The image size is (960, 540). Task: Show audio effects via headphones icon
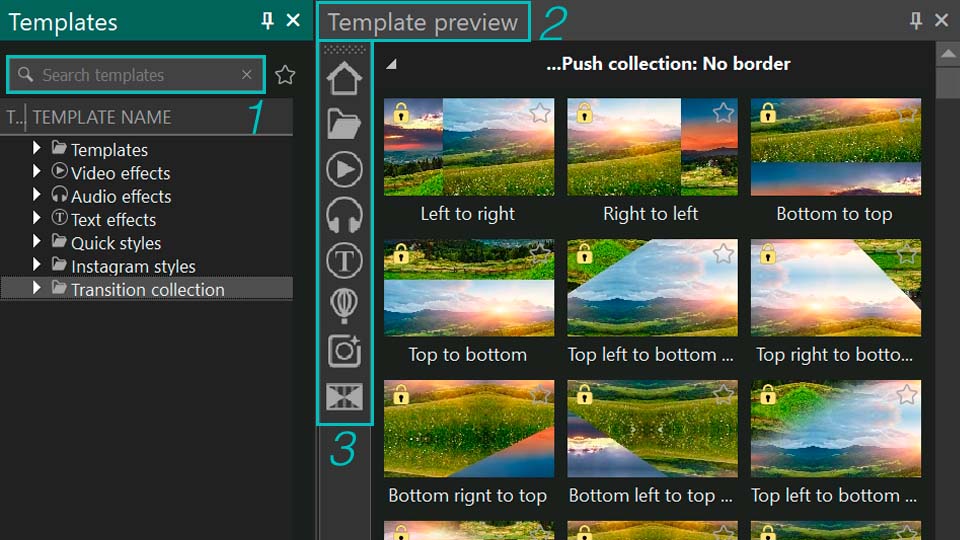[x=344, y=215]
